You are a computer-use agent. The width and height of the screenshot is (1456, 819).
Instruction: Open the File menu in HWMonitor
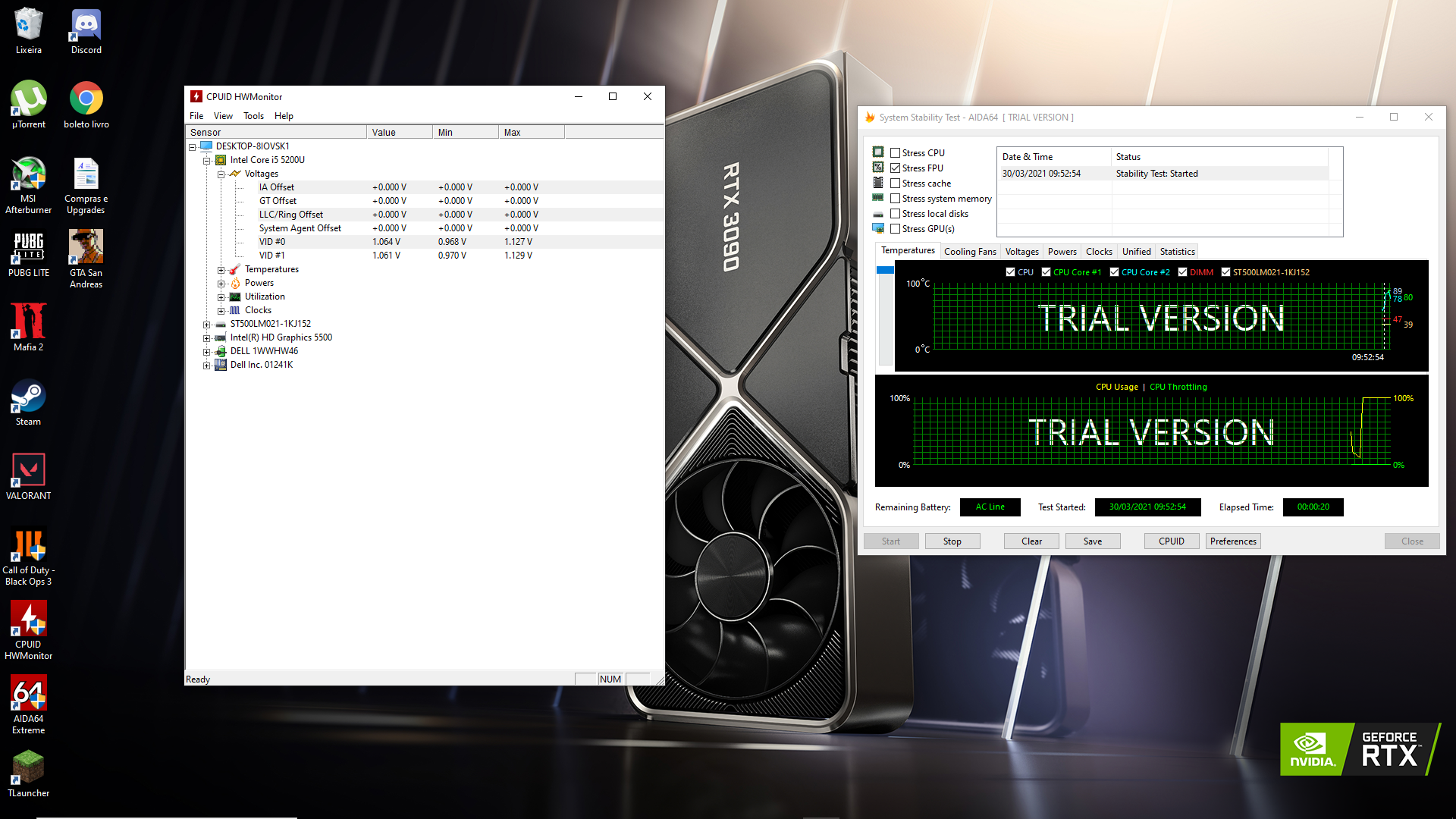[x=196, y=116]
